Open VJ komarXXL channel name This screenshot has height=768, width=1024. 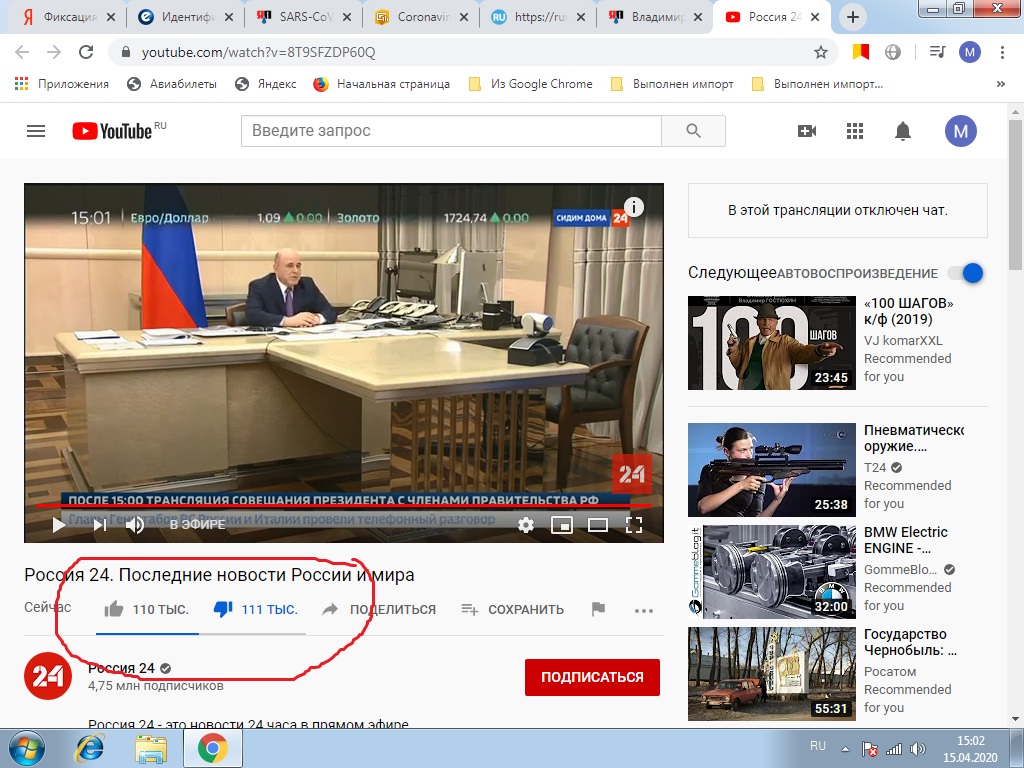pyautogui.click(x=903, y=340)
